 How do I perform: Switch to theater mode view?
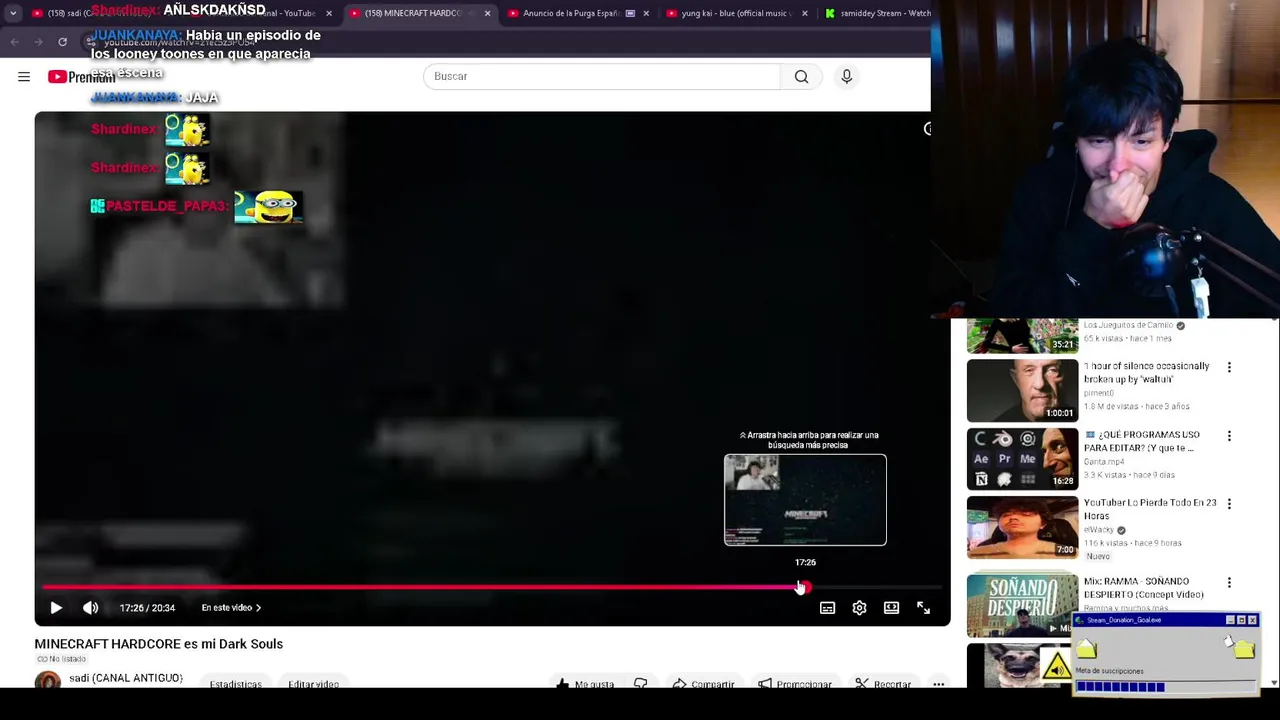click(891, 607)
